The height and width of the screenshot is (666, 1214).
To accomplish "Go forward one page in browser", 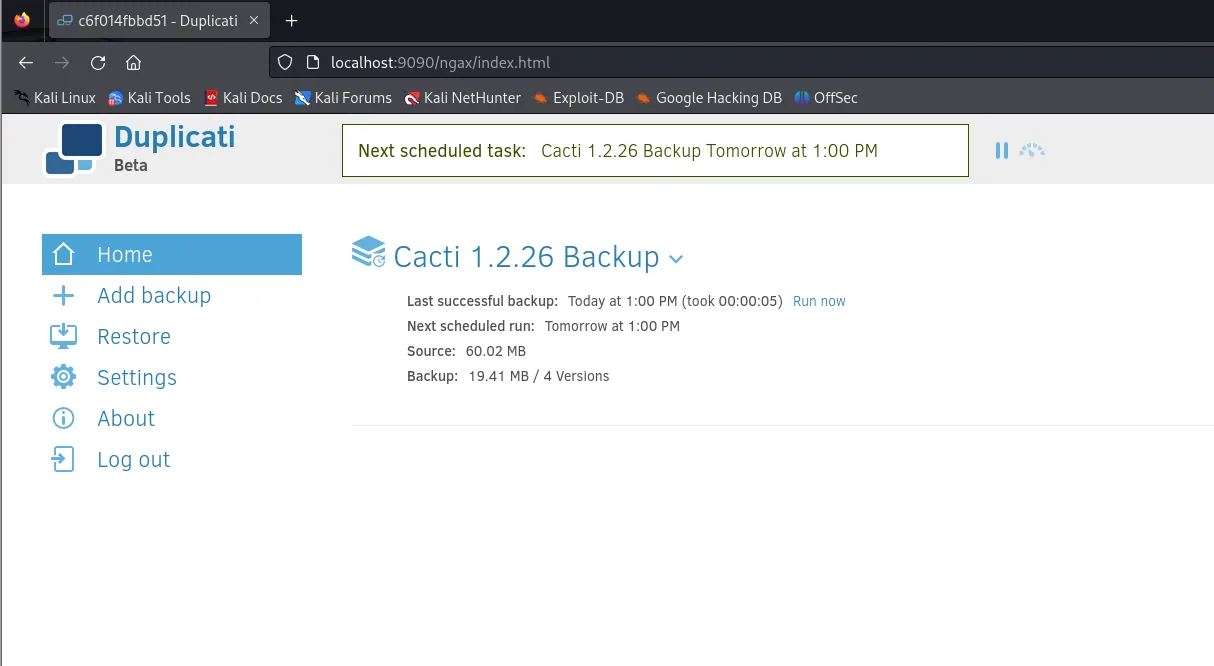I will coord(62,62).
